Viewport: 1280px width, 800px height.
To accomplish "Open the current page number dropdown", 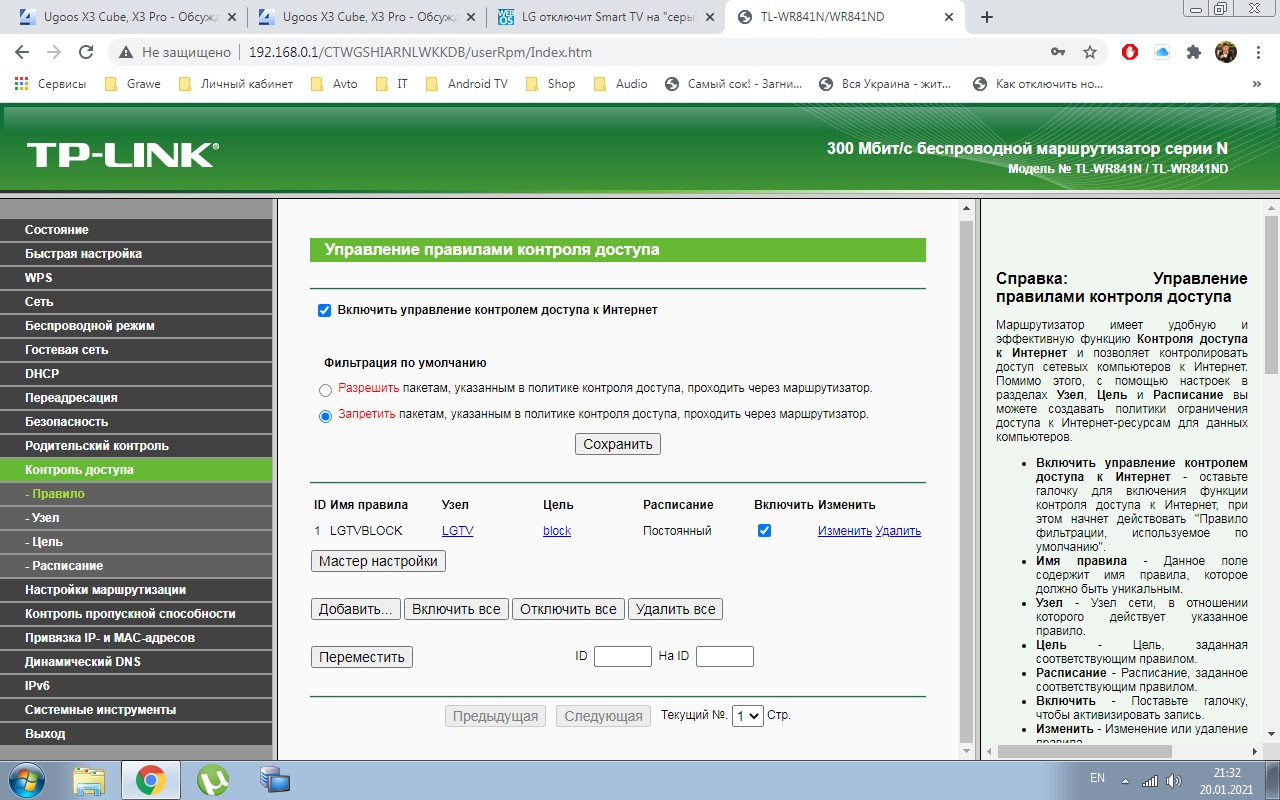I will point(747,716).
